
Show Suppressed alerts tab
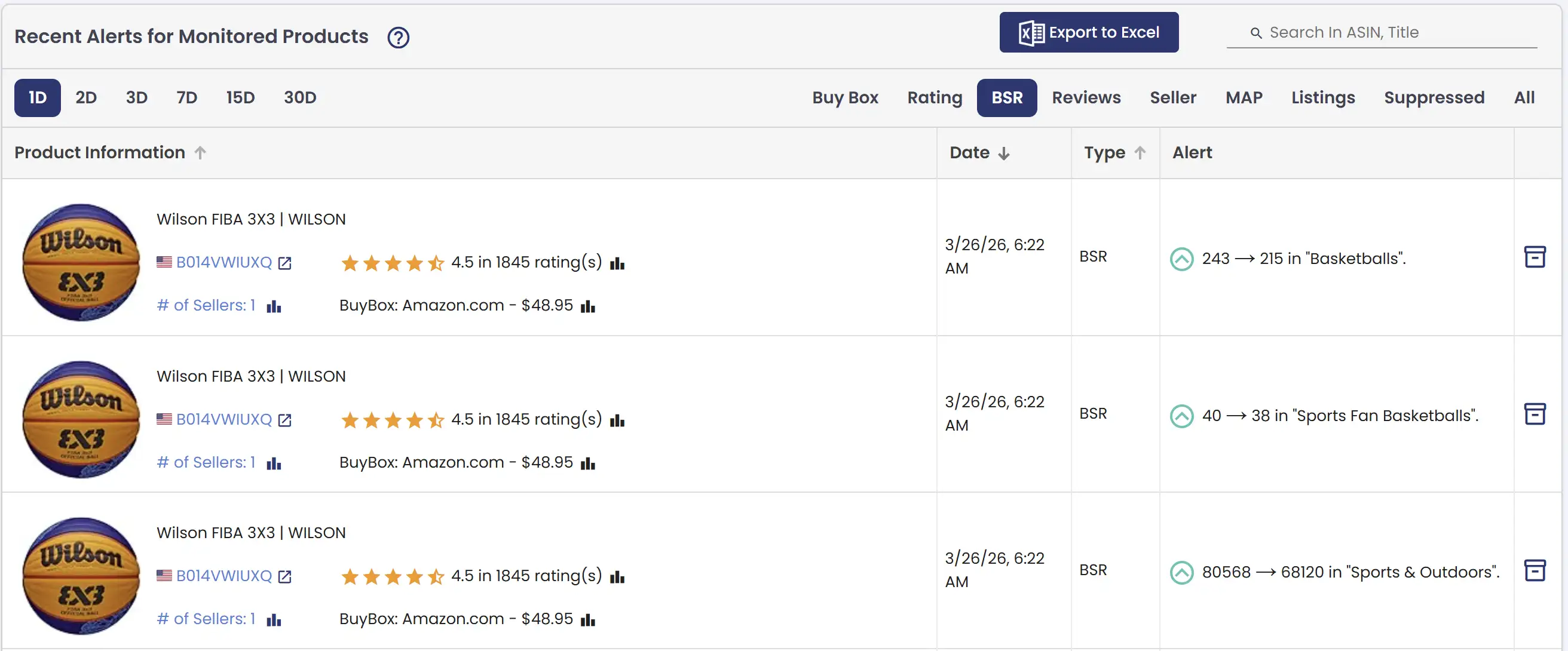coord(1434,97)
